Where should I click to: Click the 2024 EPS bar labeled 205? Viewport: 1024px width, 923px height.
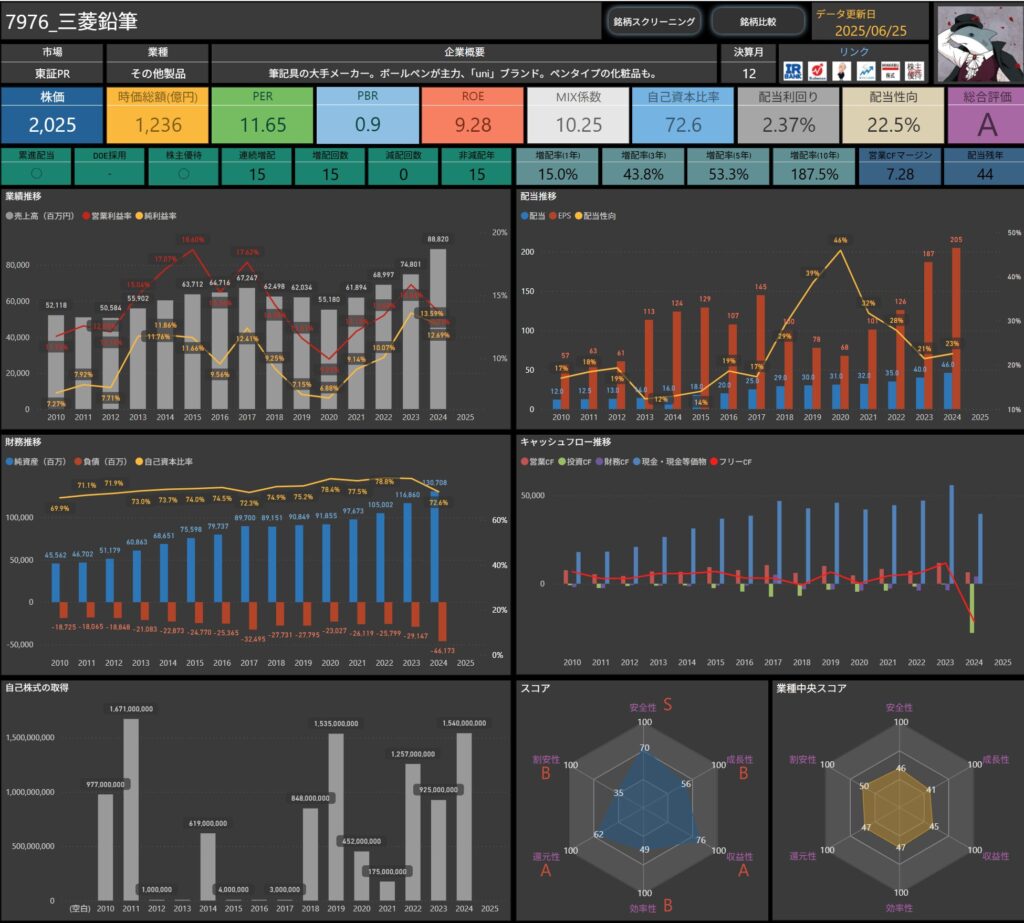(x=956, y=329)
